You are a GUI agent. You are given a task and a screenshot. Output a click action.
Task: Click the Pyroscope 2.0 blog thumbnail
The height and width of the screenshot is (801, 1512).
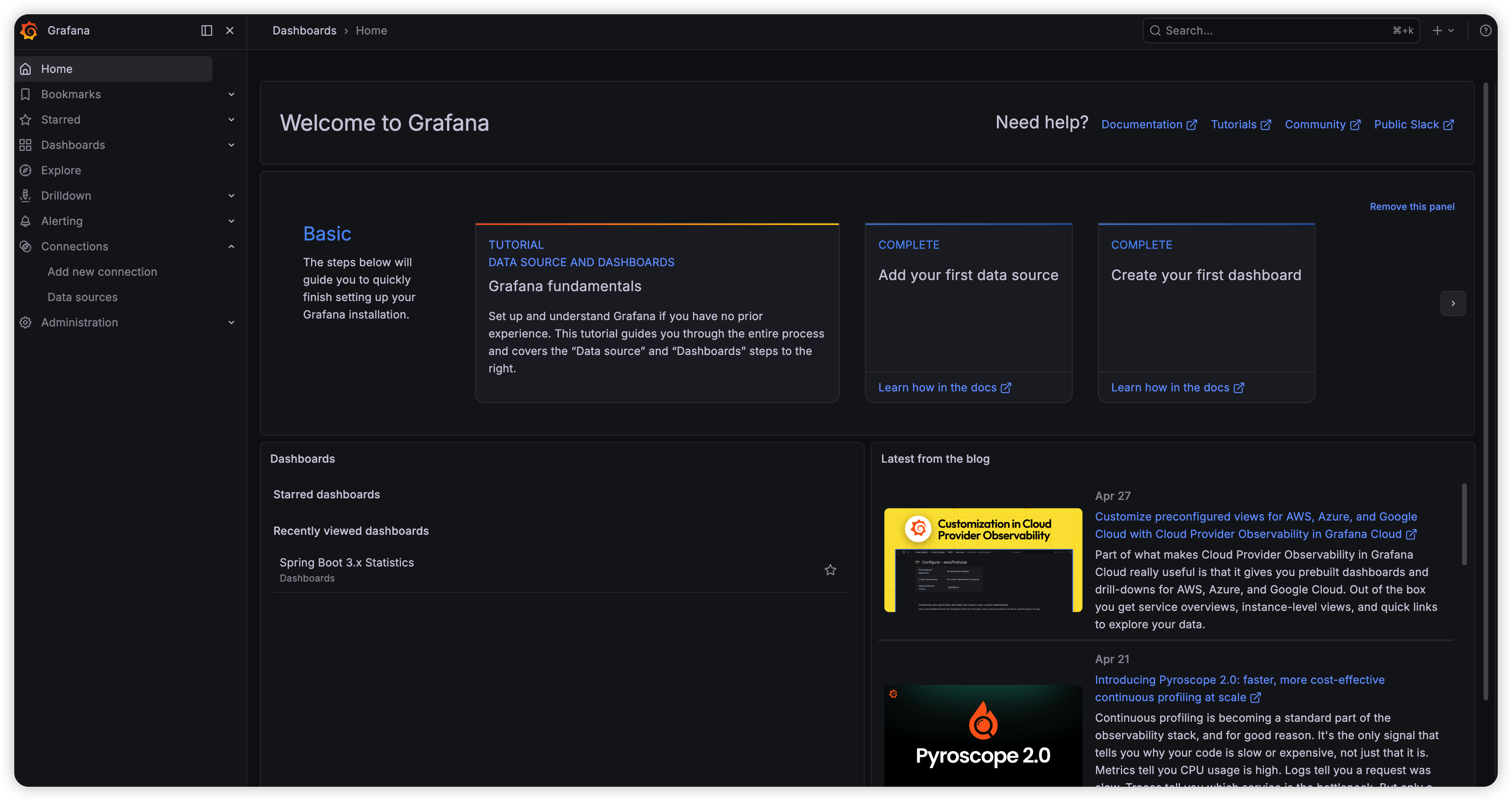point(983,735)
